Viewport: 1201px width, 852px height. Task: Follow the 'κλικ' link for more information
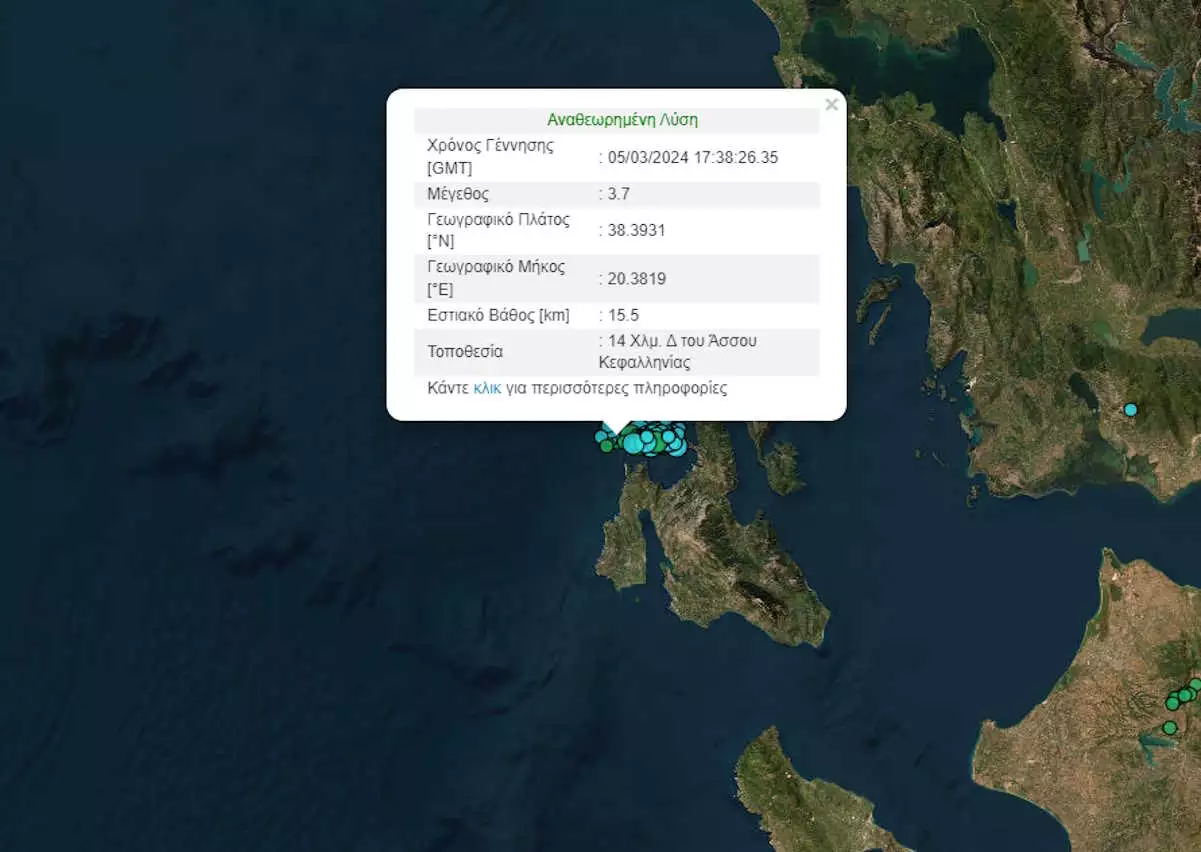pos(487,388)
